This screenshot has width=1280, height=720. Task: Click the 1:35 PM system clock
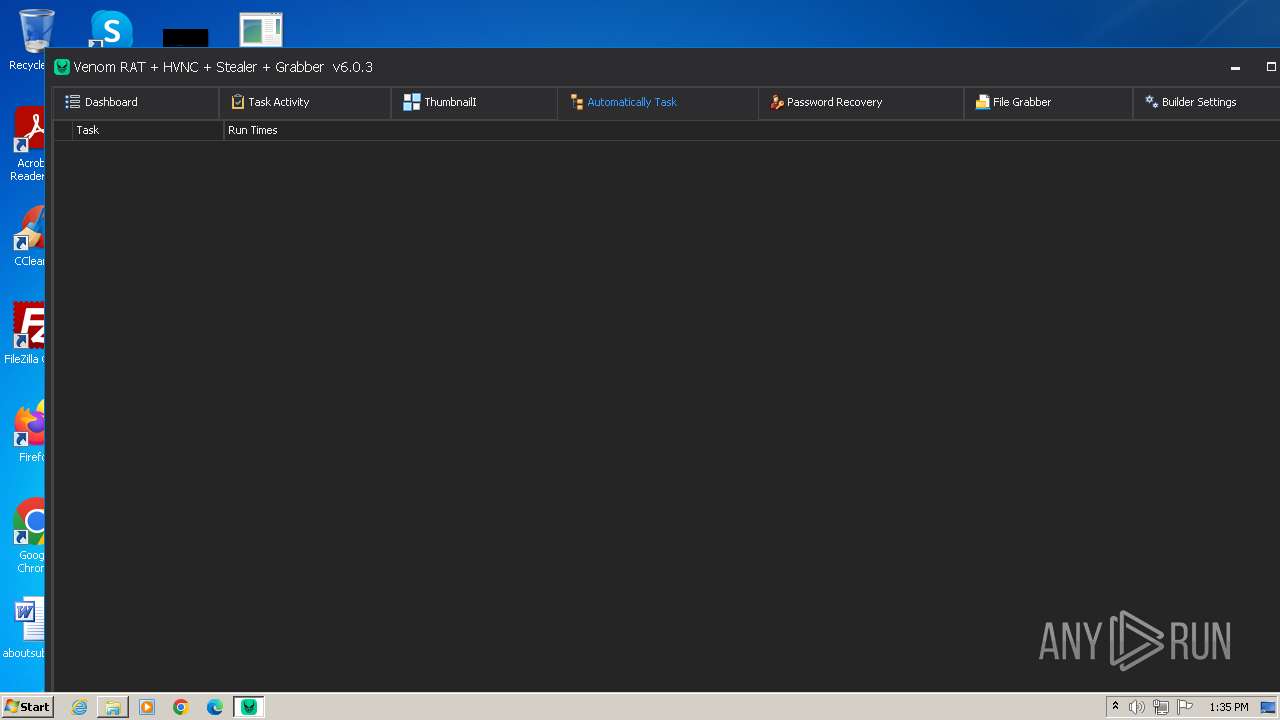[x=1229, y=707]
